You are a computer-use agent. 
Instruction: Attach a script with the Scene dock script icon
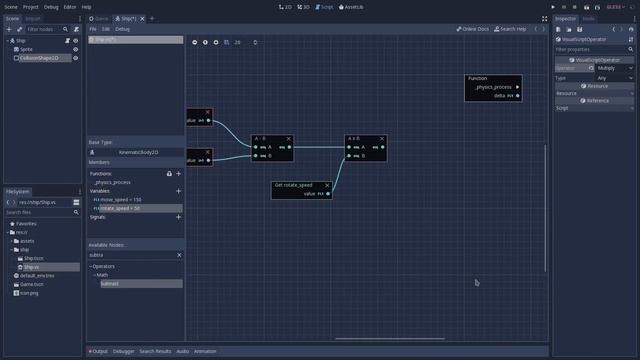tap(76, 29)
